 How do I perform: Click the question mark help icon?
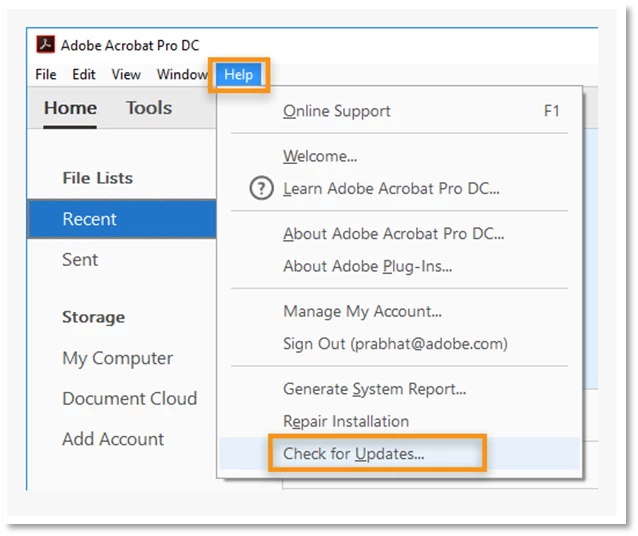261,188
